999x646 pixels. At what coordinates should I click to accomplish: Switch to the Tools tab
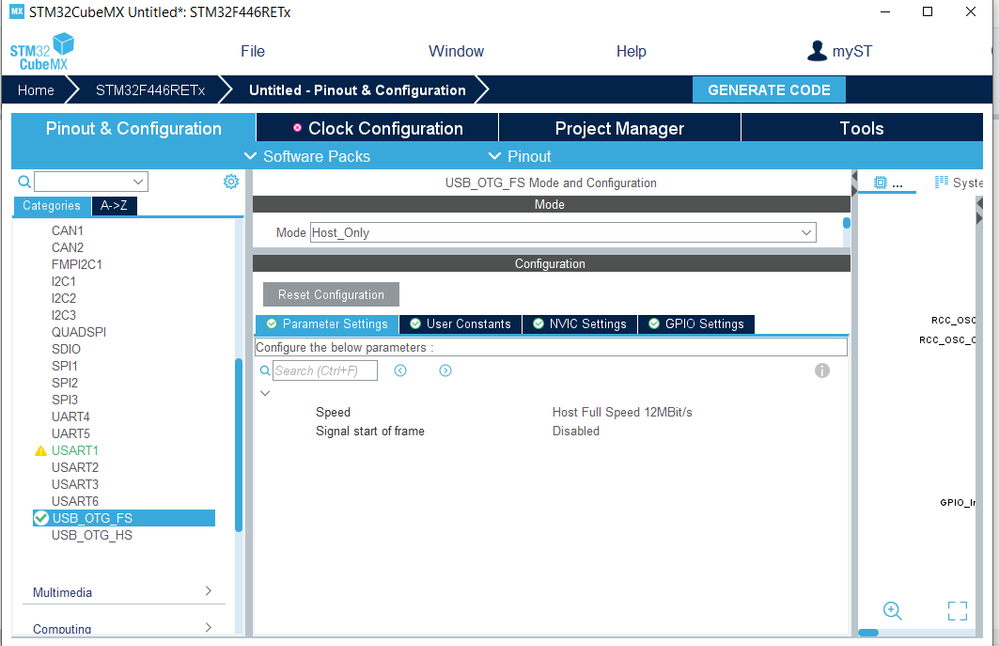tap(861, 128)
